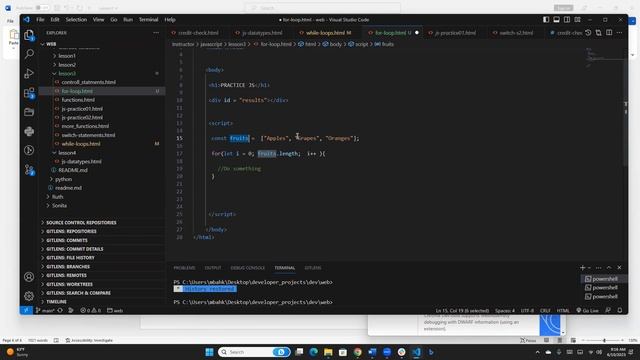Maximize the panel with the up chevron
The height and width of the screenshot is (360, 640).
click(609, 267)
